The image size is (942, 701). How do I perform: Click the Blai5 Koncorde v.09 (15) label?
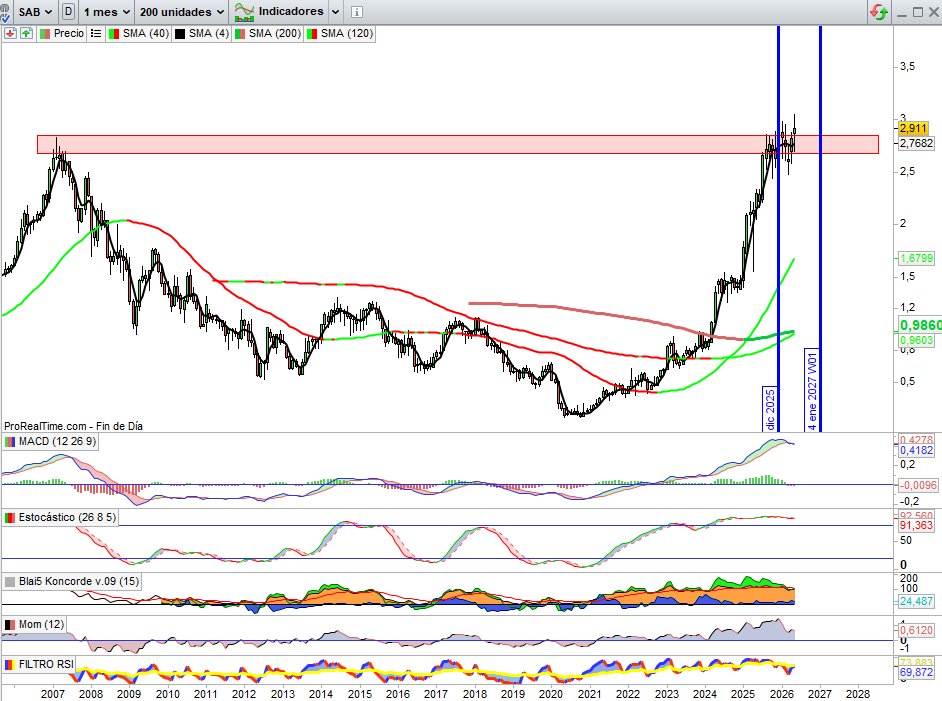[79, 581]
